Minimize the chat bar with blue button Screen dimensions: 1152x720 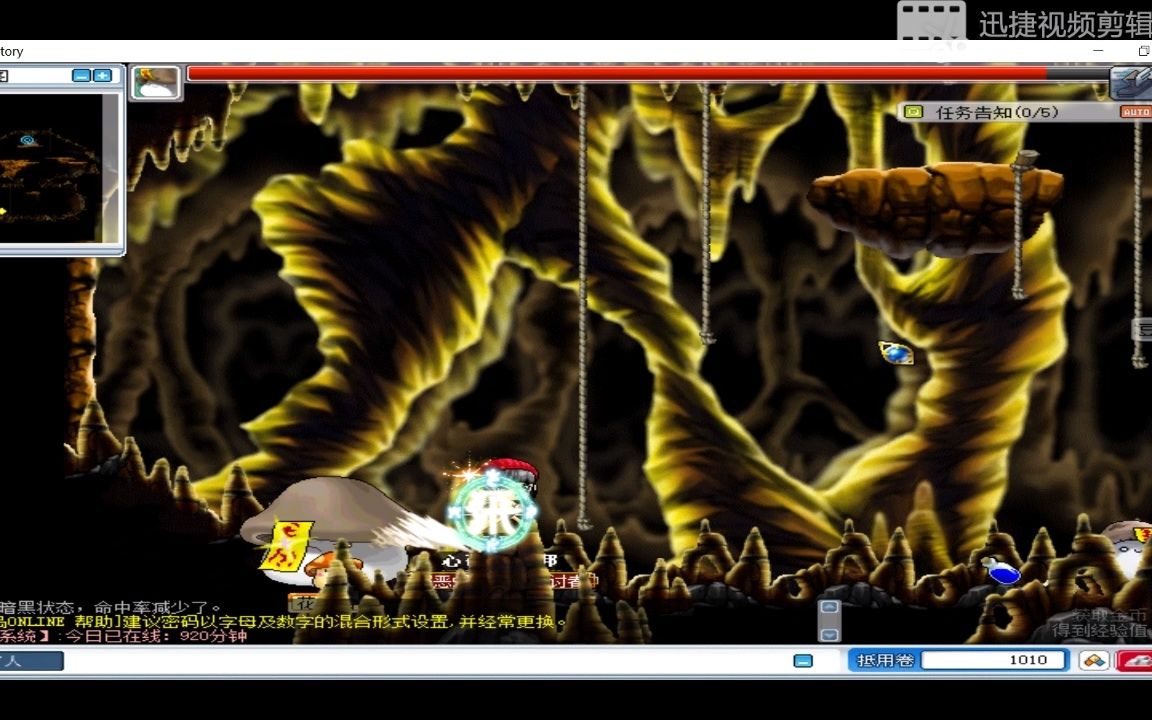tap(803, 660)
